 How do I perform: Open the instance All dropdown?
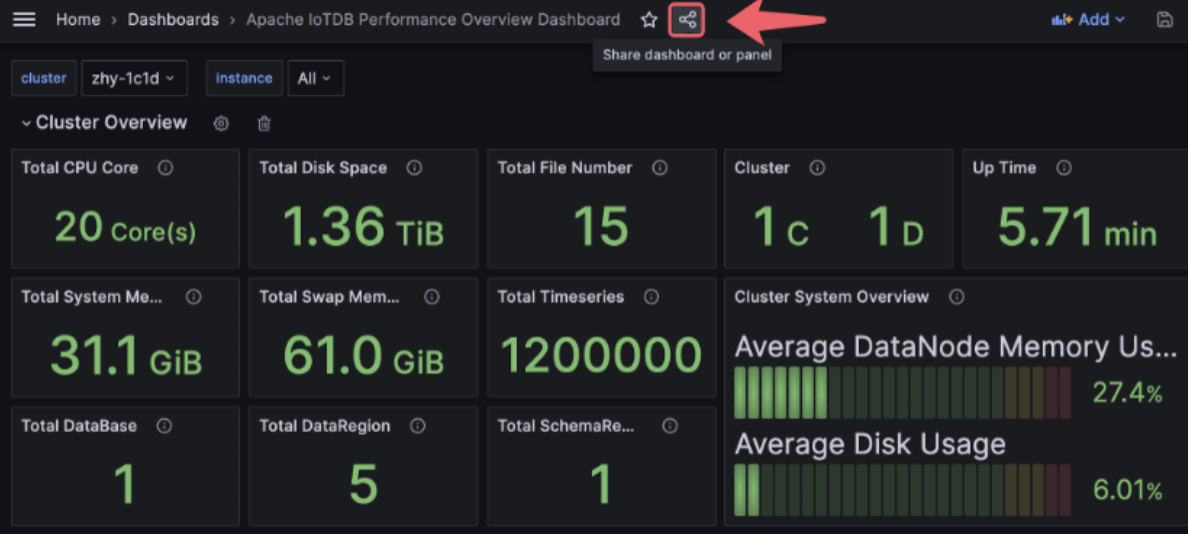[x=316, y=78]
